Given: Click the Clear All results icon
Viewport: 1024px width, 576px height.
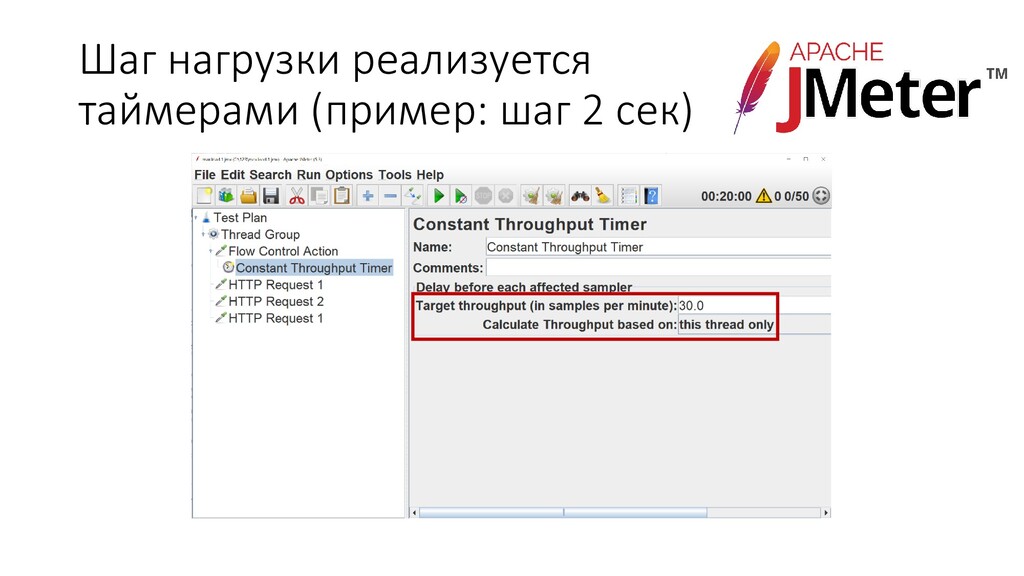Looking at the screenshot, I should [554, 196].
